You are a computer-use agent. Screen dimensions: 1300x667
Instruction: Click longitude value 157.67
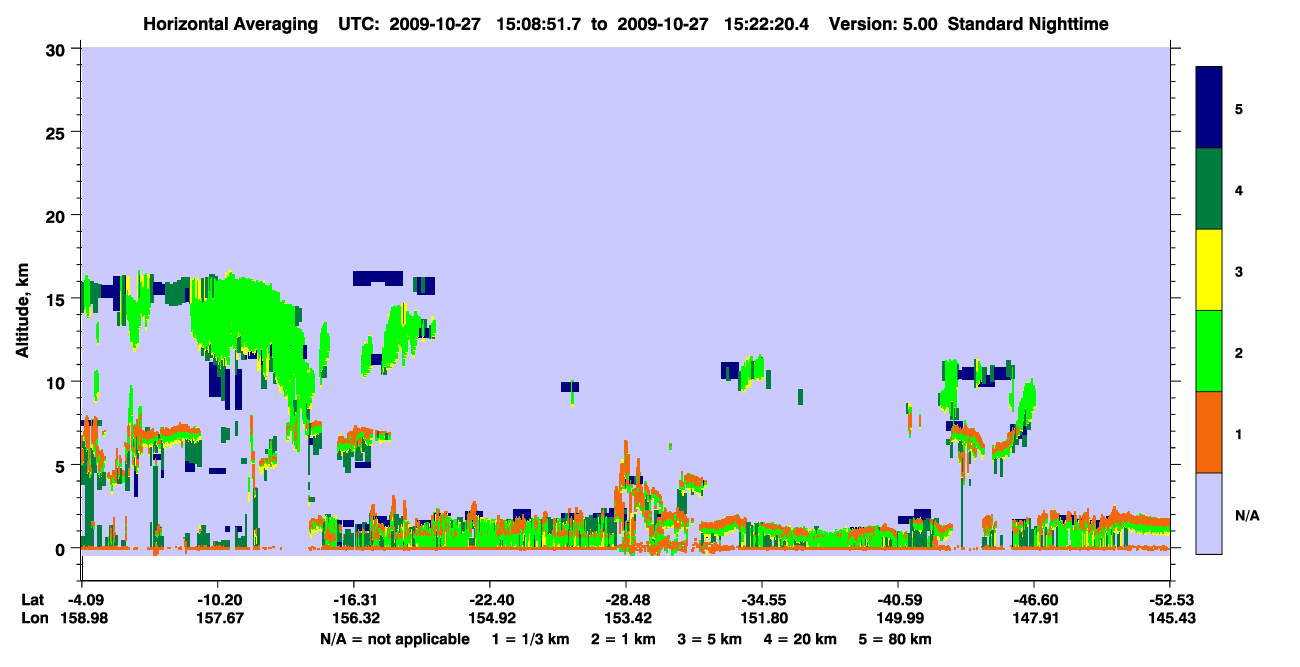coord(218,619)
